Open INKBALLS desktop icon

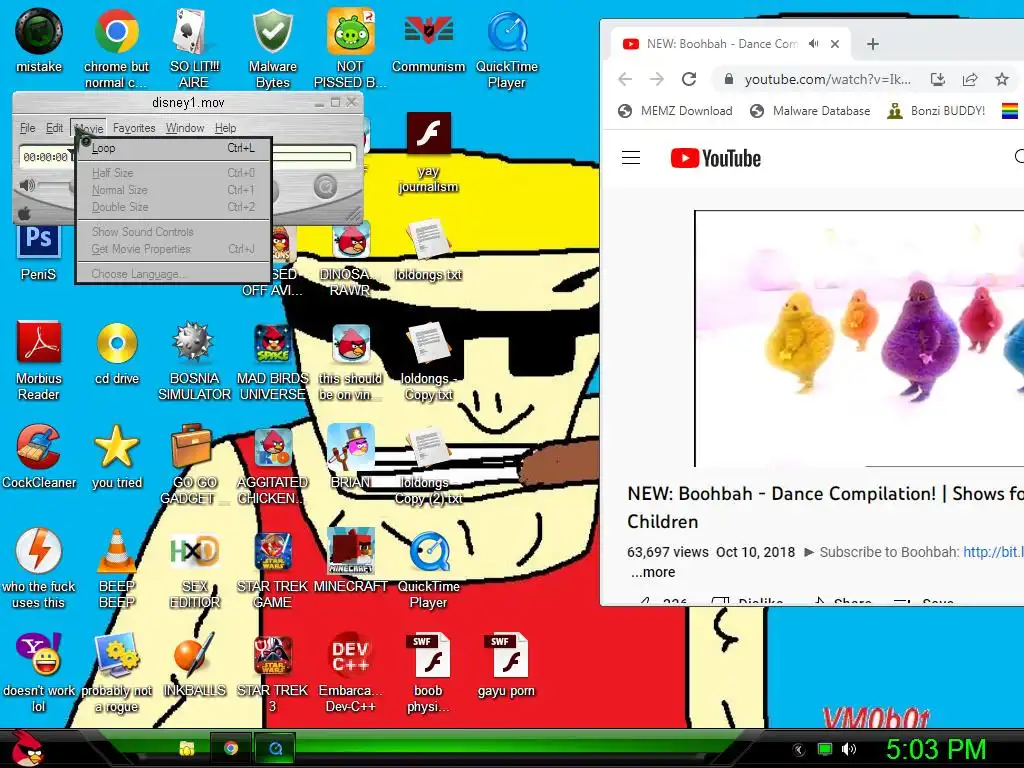pyautogui.click(x=194, y=654)
